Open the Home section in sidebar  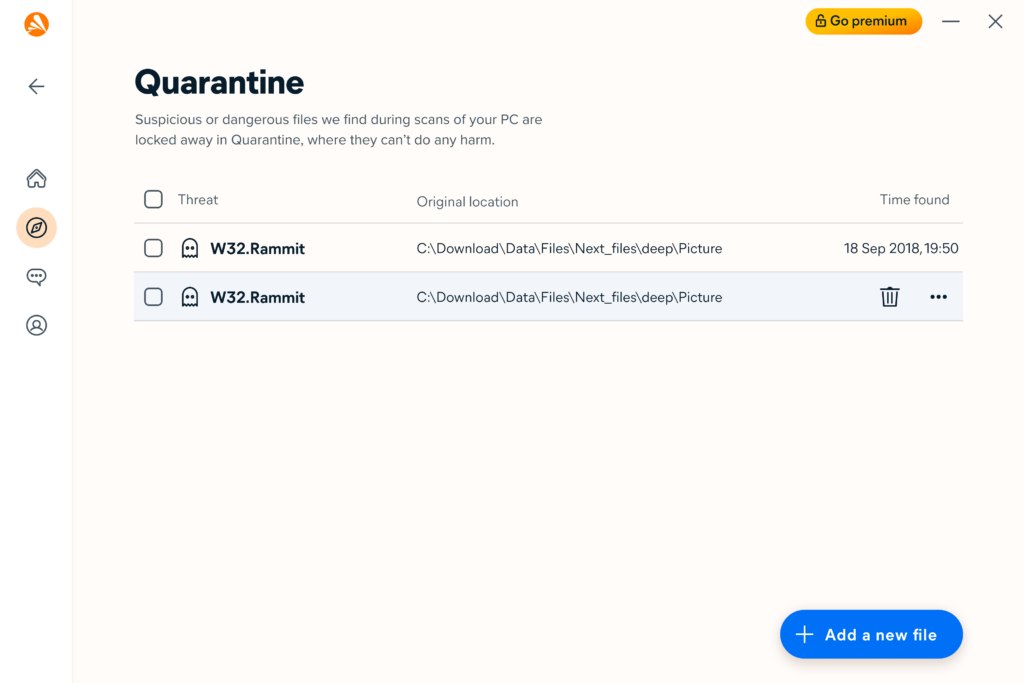[37, 178]
